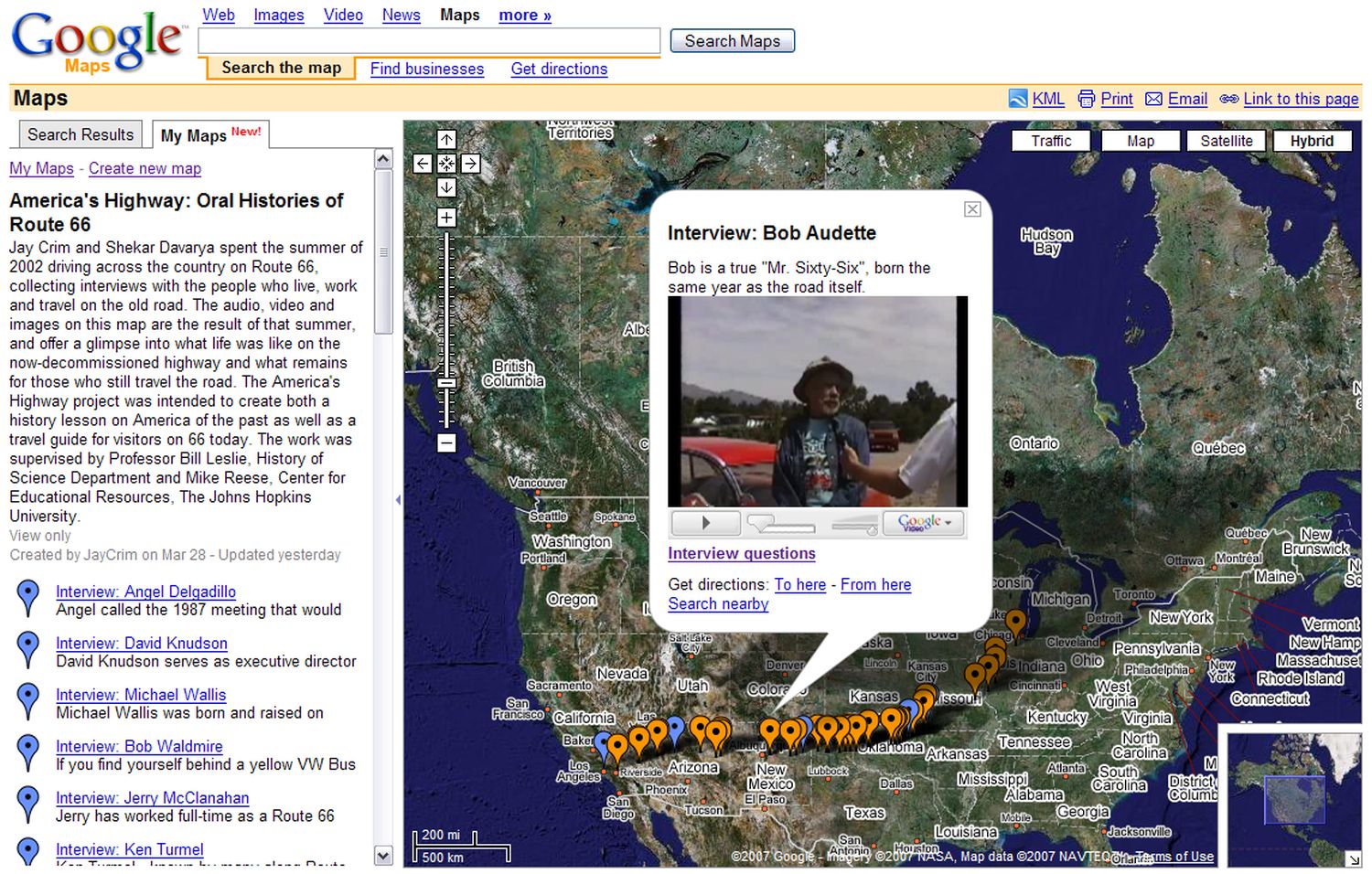Click the zoom in plus button
Viewport: 1372px width, 874px height.
446,218
